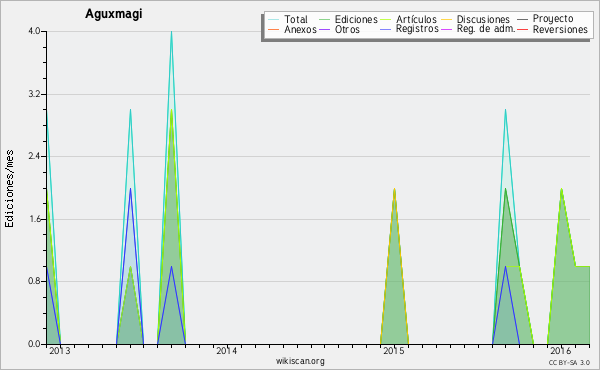Viewport: 600px width, 370px height.
Task: Click the 2014 x-axis label
Action: [x=227, y=350]
